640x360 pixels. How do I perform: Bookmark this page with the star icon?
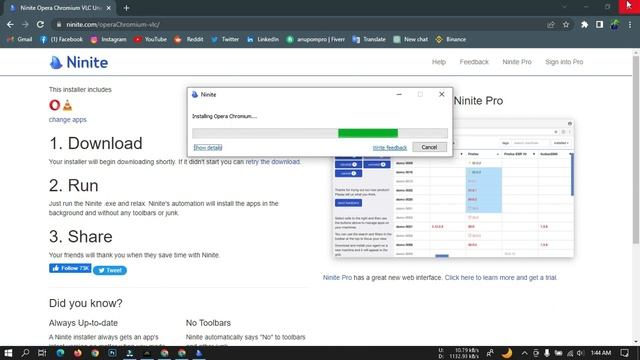[566, 24]
